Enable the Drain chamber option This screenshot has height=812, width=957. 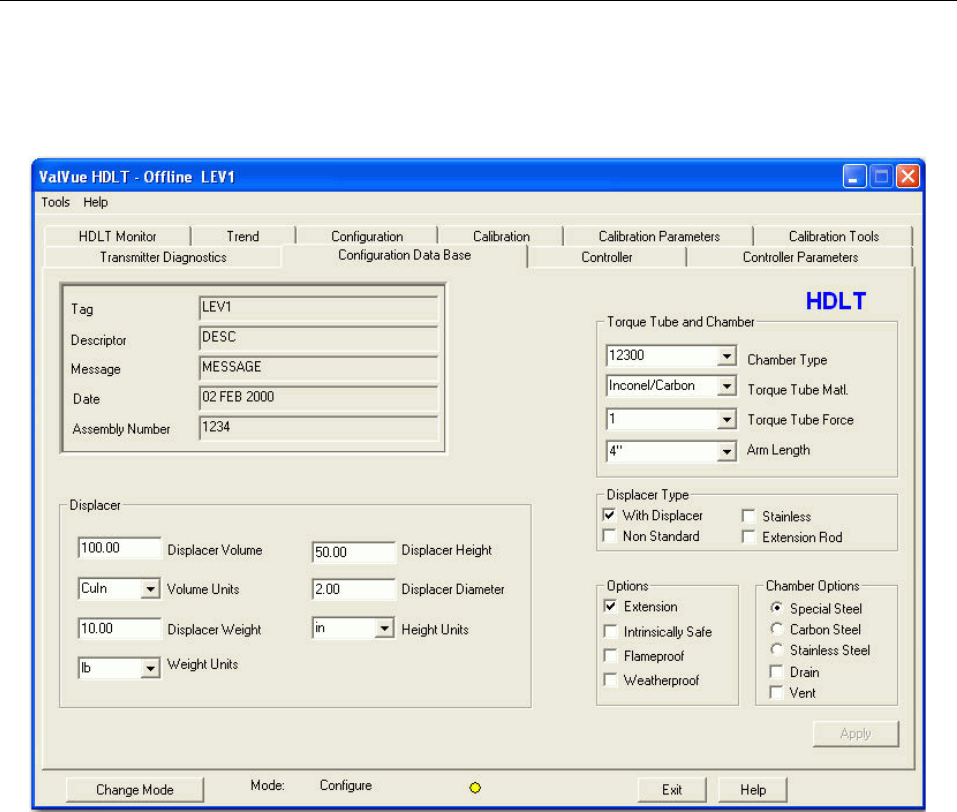[x=776, y=672]
